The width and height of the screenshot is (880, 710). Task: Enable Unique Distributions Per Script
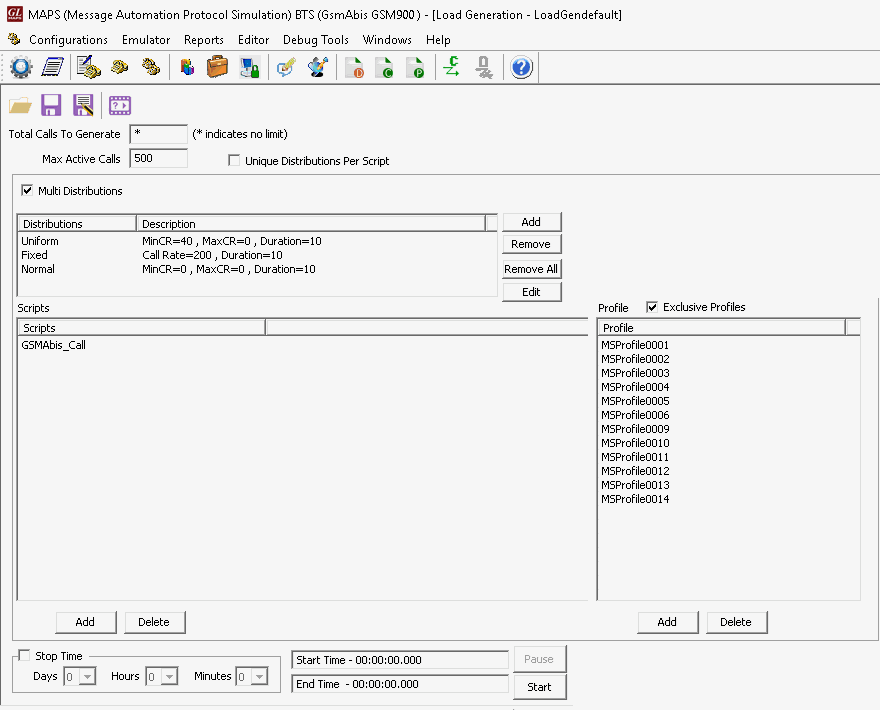point(234,159)
